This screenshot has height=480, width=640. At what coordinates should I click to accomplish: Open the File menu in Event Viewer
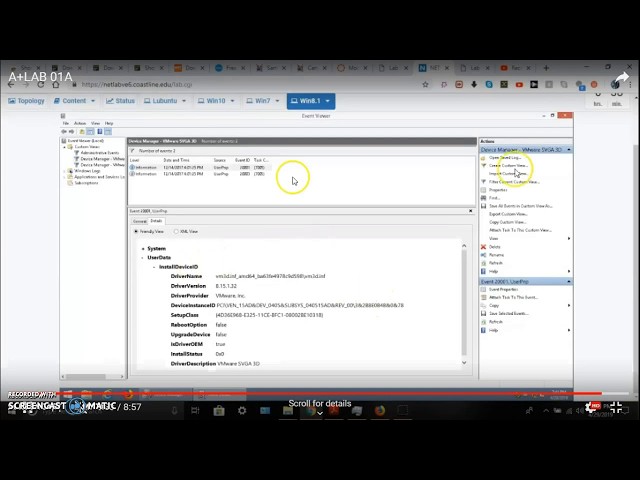[66, 123]
